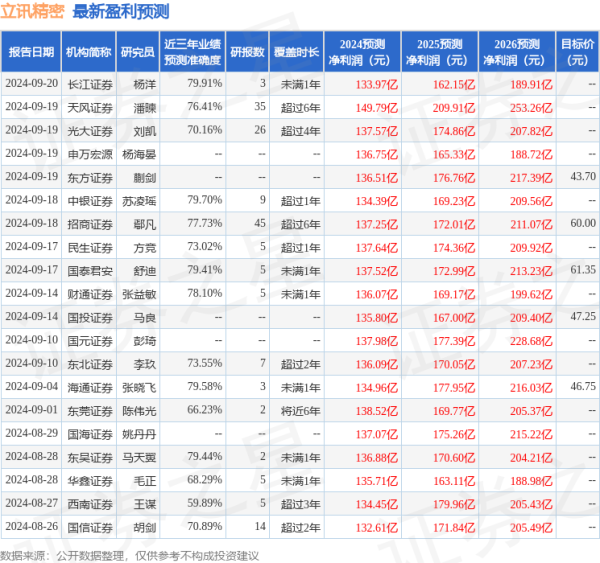Click the 研究员 column header
Viewport: 600px width, 563px height.
coord(137,52)
